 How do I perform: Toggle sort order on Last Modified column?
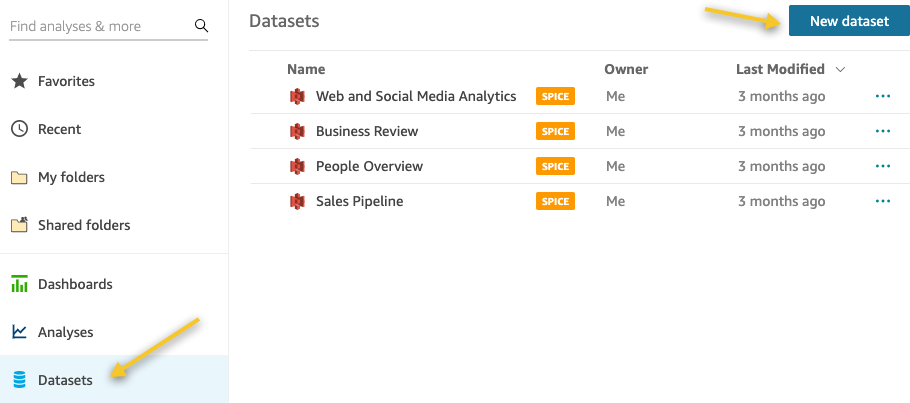pyautogui.click(x=840, y=70)
